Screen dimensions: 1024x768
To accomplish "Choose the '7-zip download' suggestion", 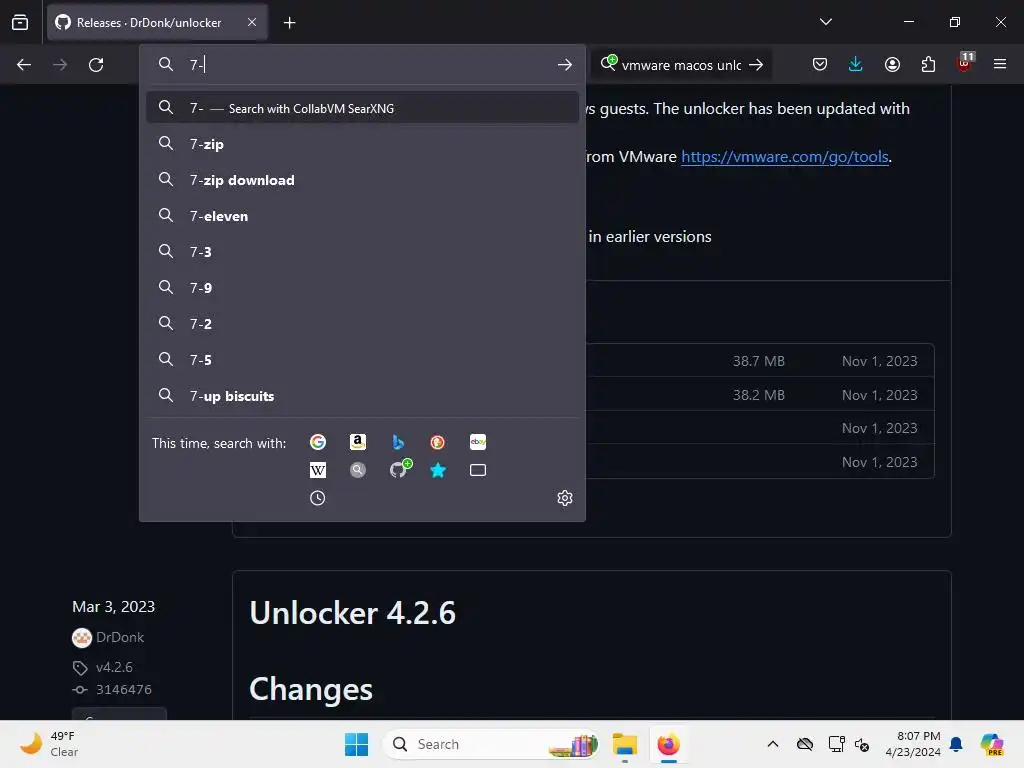I will tap(362, 180).
